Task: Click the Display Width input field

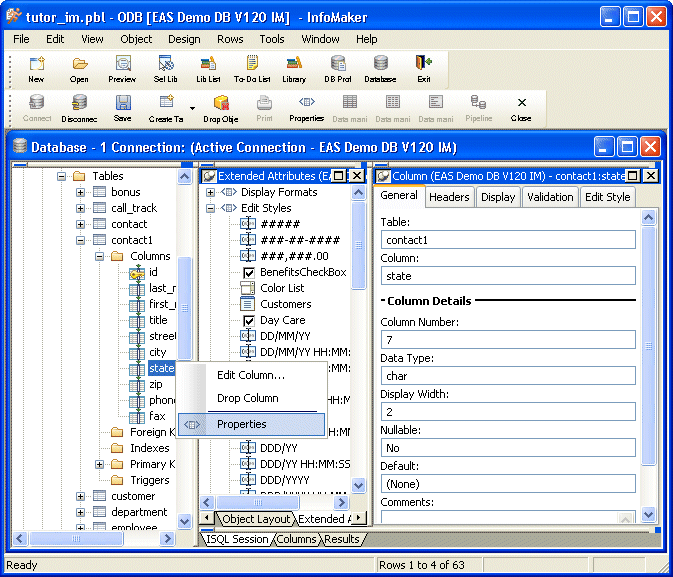Action: tap(508, 412)
